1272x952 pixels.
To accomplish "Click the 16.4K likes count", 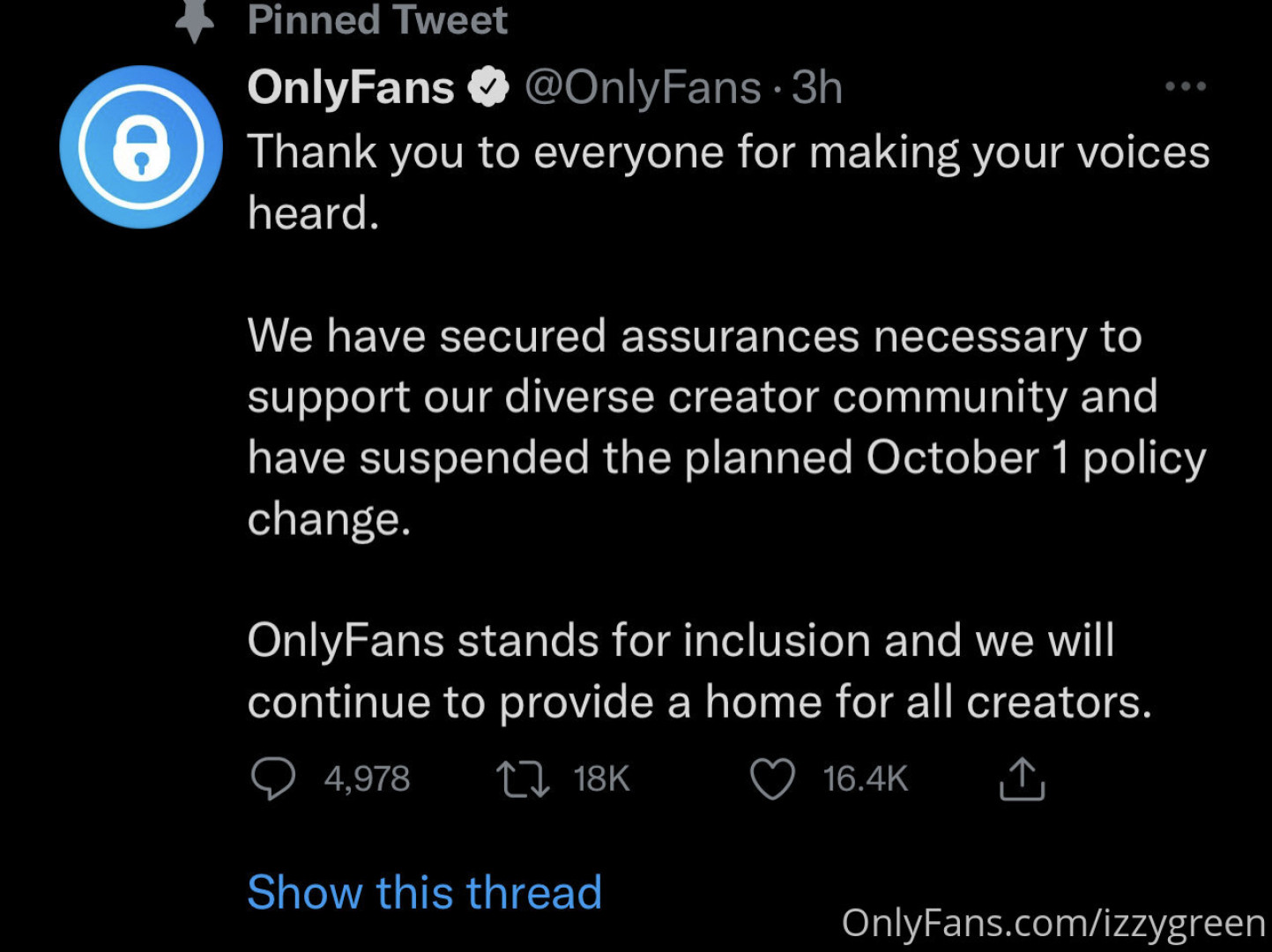I will (x=865, y=778).
